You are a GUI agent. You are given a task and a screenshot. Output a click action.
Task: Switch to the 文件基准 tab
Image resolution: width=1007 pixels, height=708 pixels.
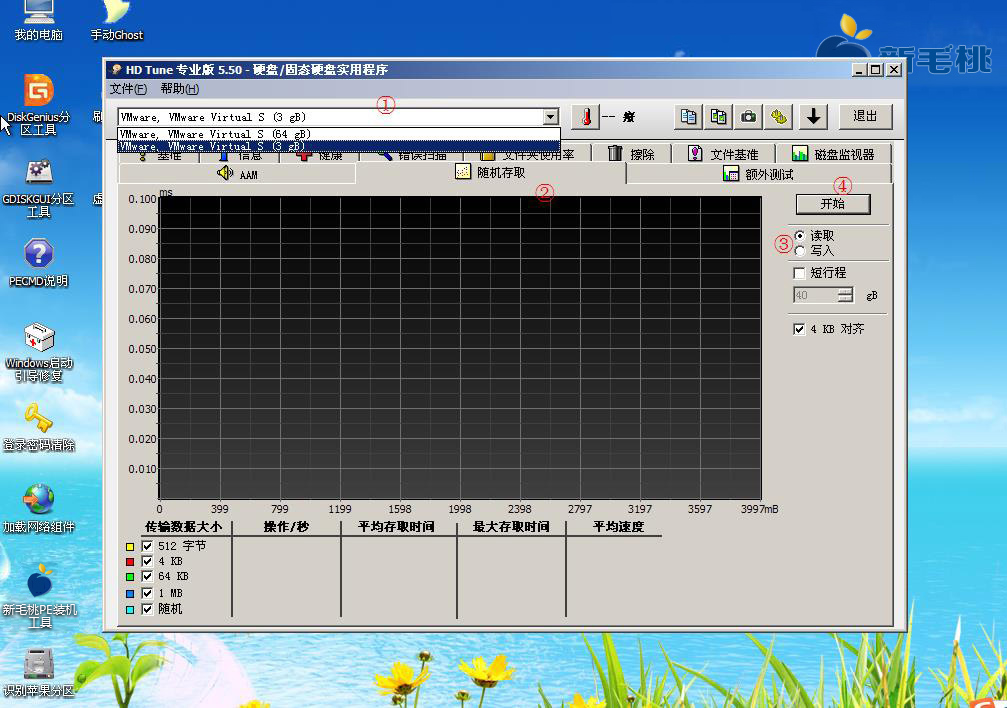coord(723,154)
